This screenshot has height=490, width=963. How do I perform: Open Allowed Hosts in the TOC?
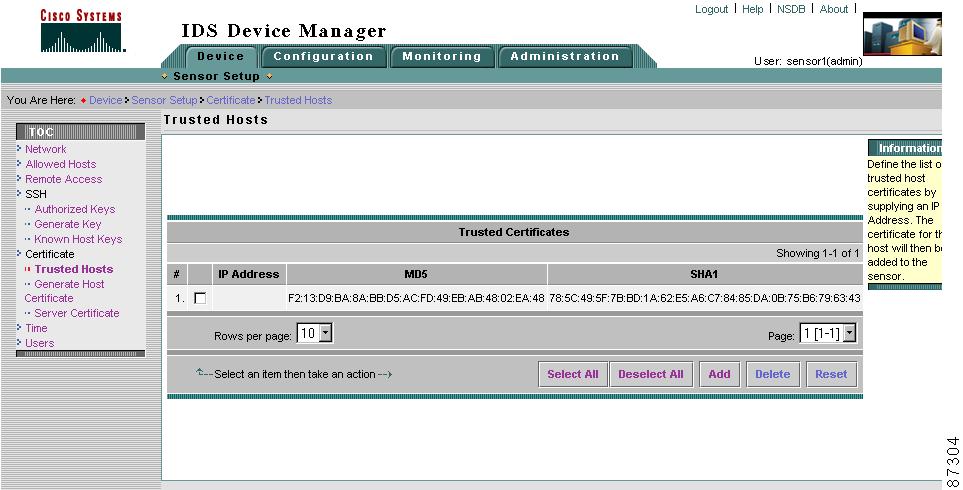pos(61,164)
